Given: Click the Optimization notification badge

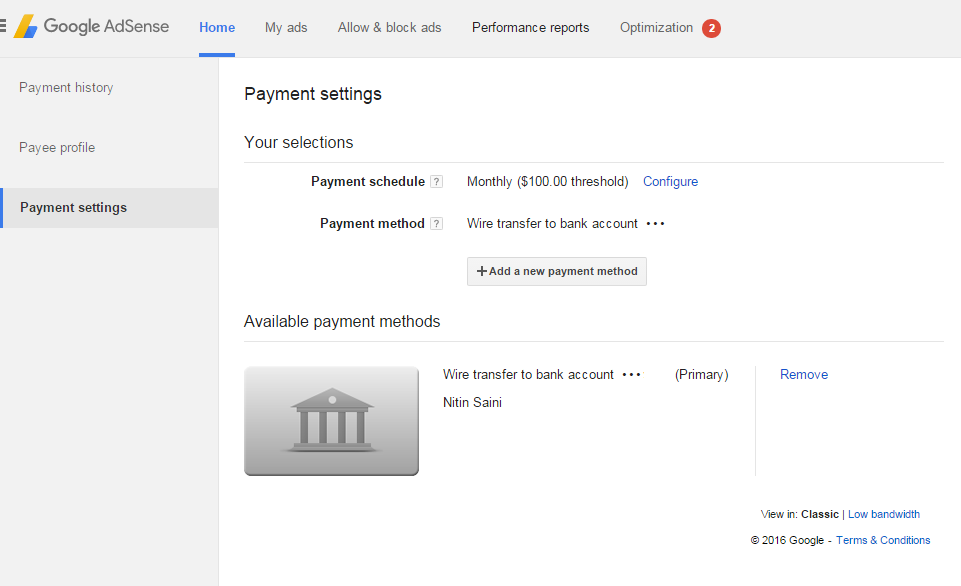Looking at the screenshot, I should coord(711,28).
